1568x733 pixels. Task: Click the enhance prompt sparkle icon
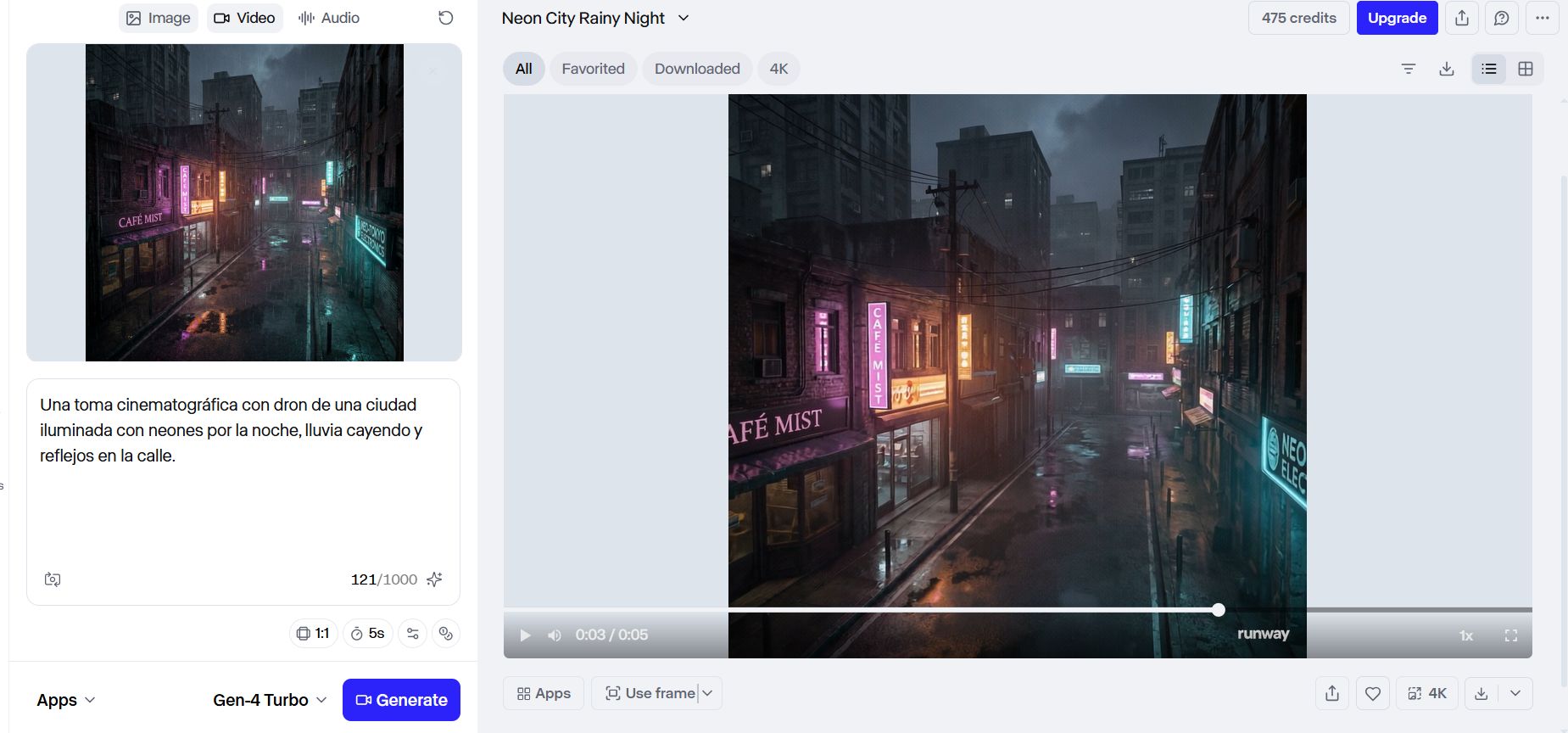[434, 579]
